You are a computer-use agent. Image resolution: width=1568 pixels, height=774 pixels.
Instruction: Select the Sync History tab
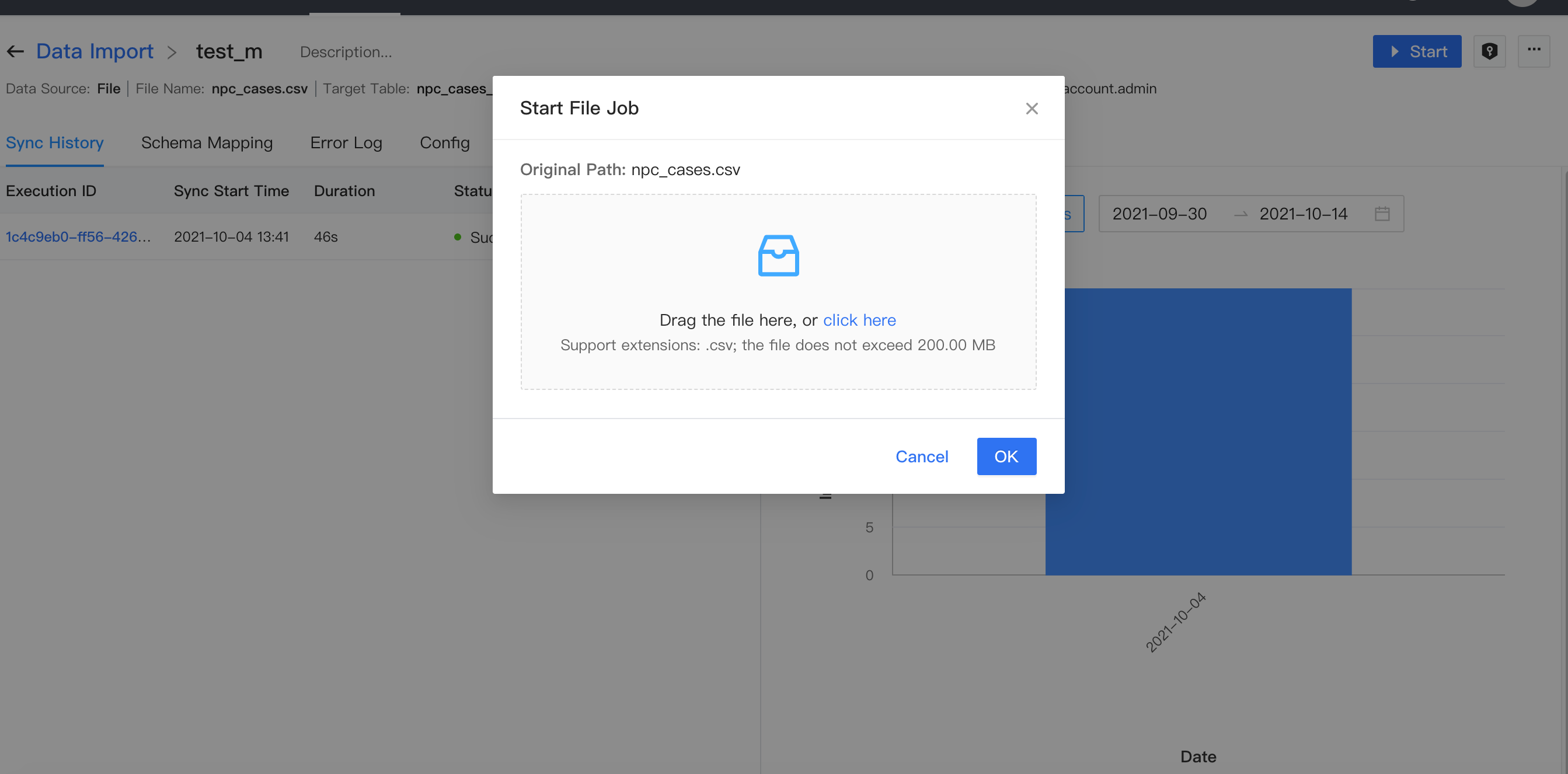(55, 142)
